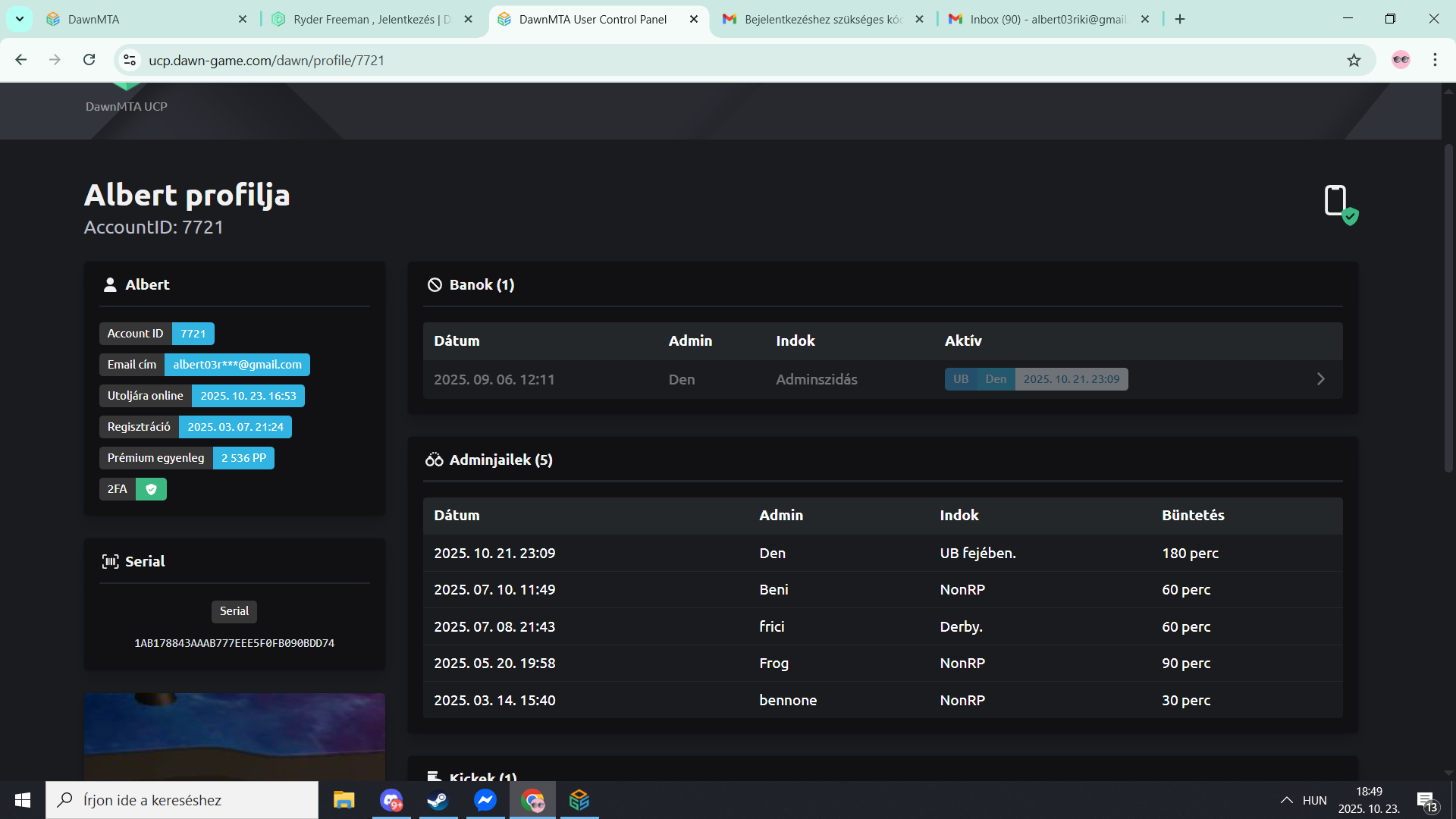The width and height of the screenshot is (1456, 819).
Task: Switch to Ryder Freeman Jelentkezés tab
Action: coord(372,19)
